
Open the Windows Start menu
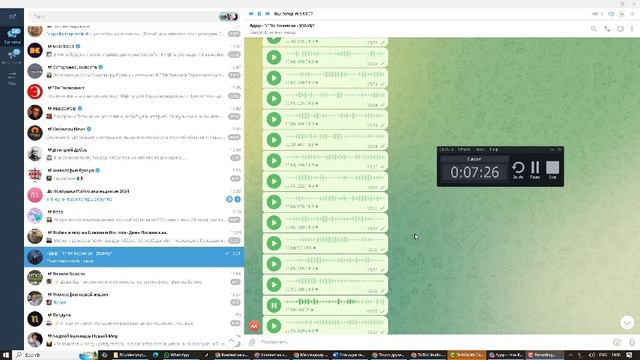(x=6, y=355)
